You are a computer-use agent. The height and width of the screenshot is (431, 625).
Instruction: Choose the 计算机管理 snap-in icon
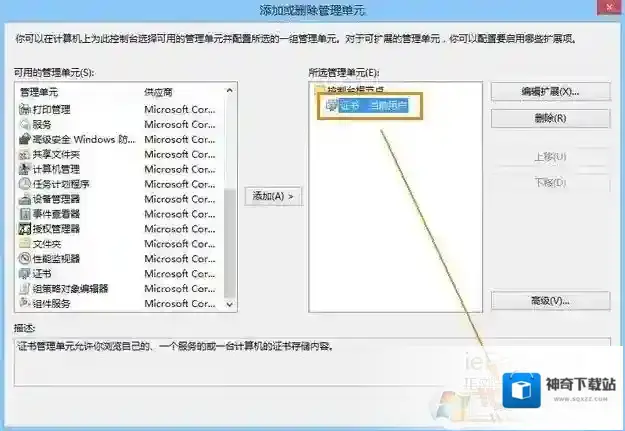tap(25, 169)
